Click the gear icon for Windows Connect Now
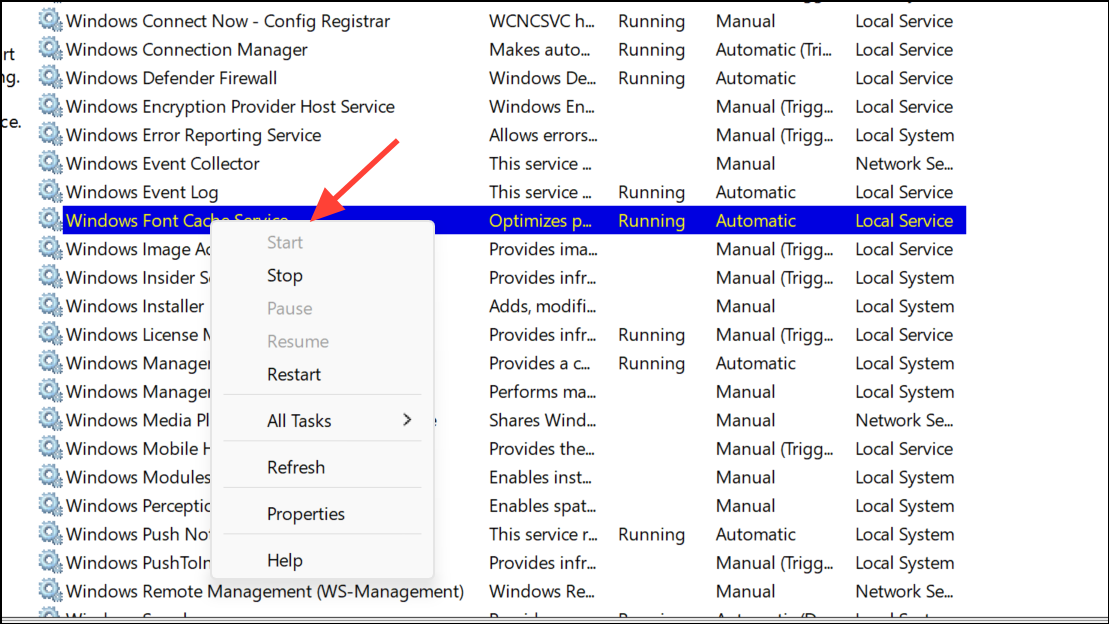The width and height of the screenshot is (1109, 624). coord(50,21)
